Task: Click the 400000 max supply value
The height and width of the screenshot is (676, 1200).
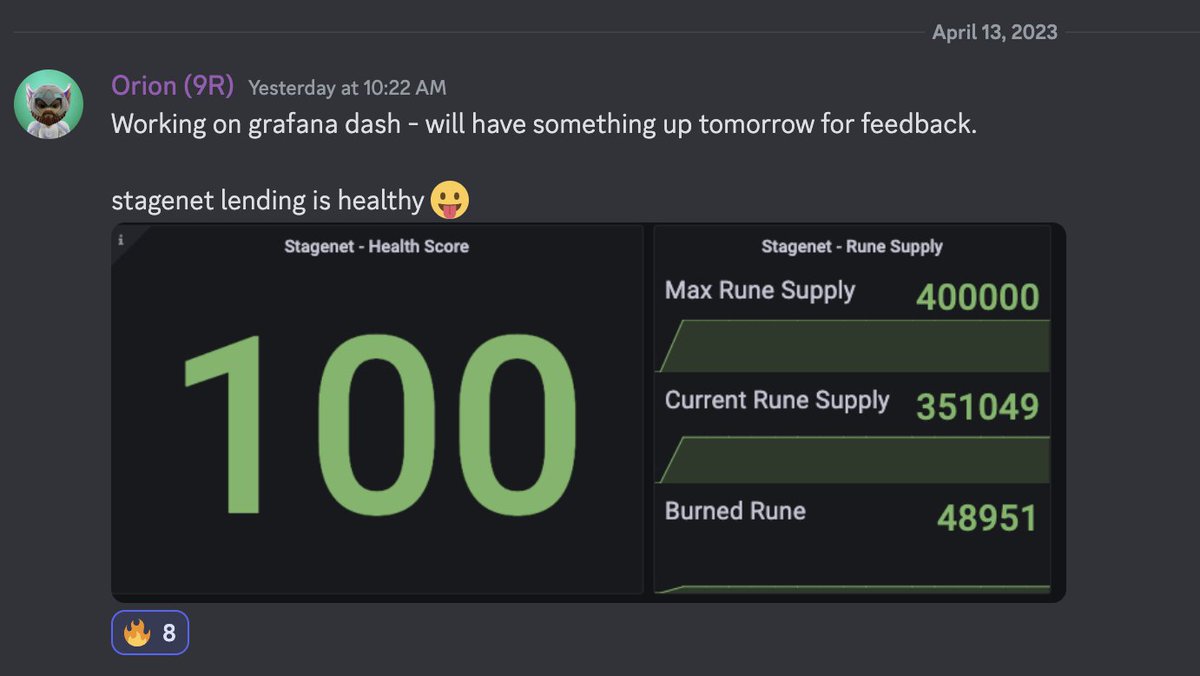Action: [x=978, y=297]
